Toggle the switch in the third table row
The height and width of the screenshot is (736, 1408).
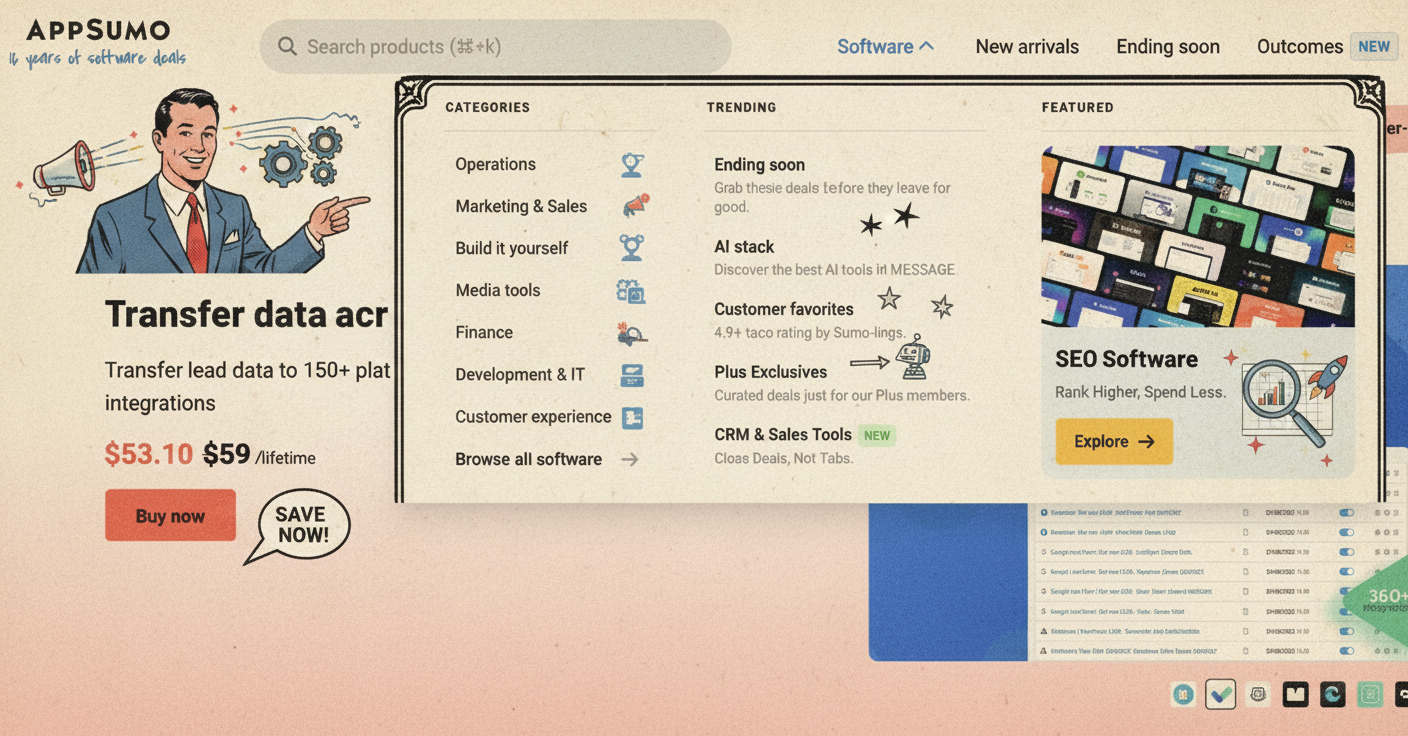(1346, 552)
